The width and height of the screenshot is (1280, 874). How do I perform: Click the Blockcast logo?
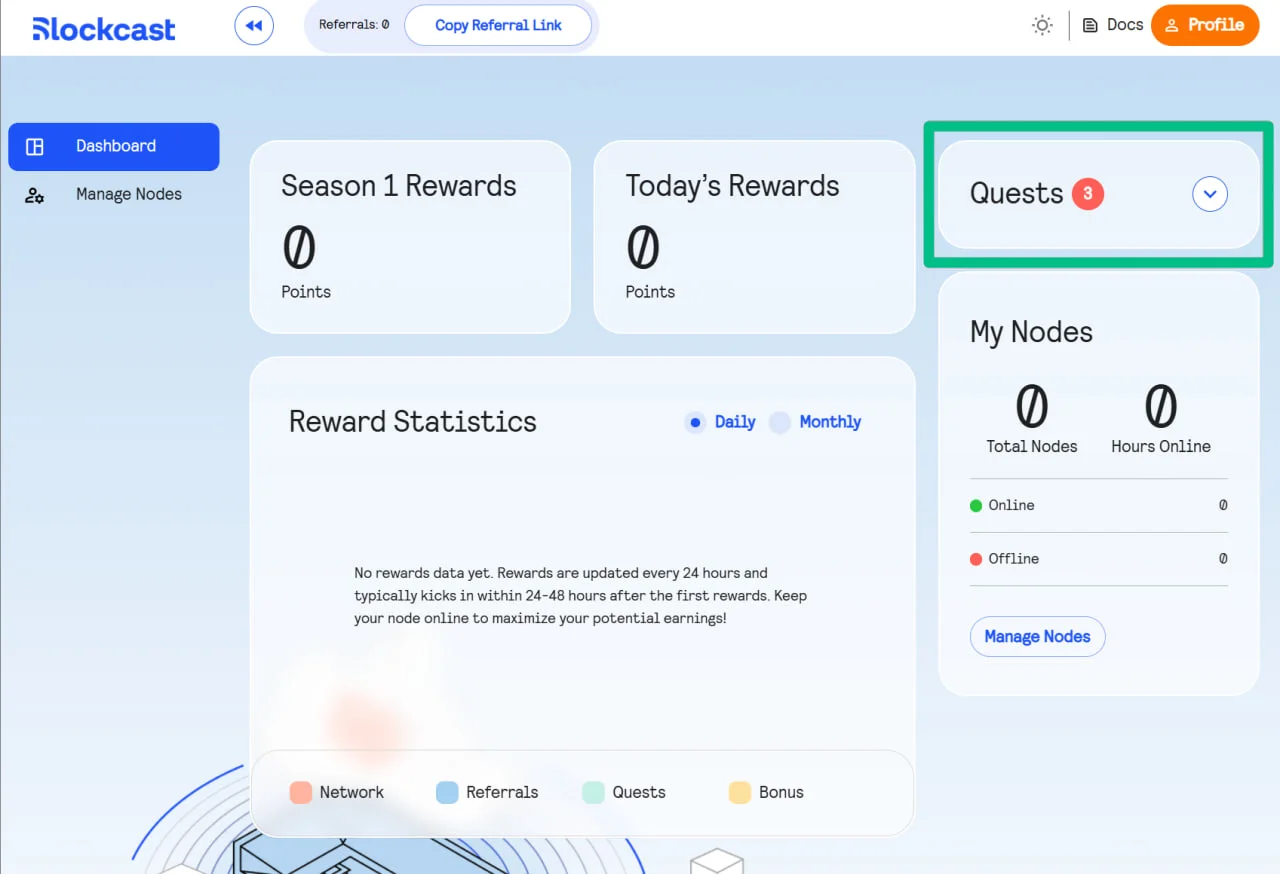click(104, 28)
